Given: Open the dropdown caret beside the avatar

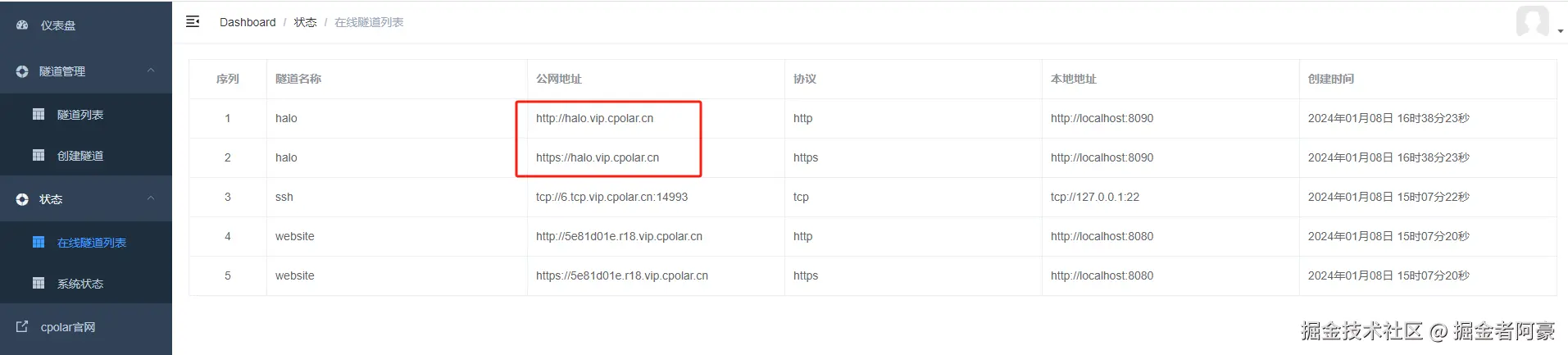Looking at the screenshot, I should [x=1560, y=31].
